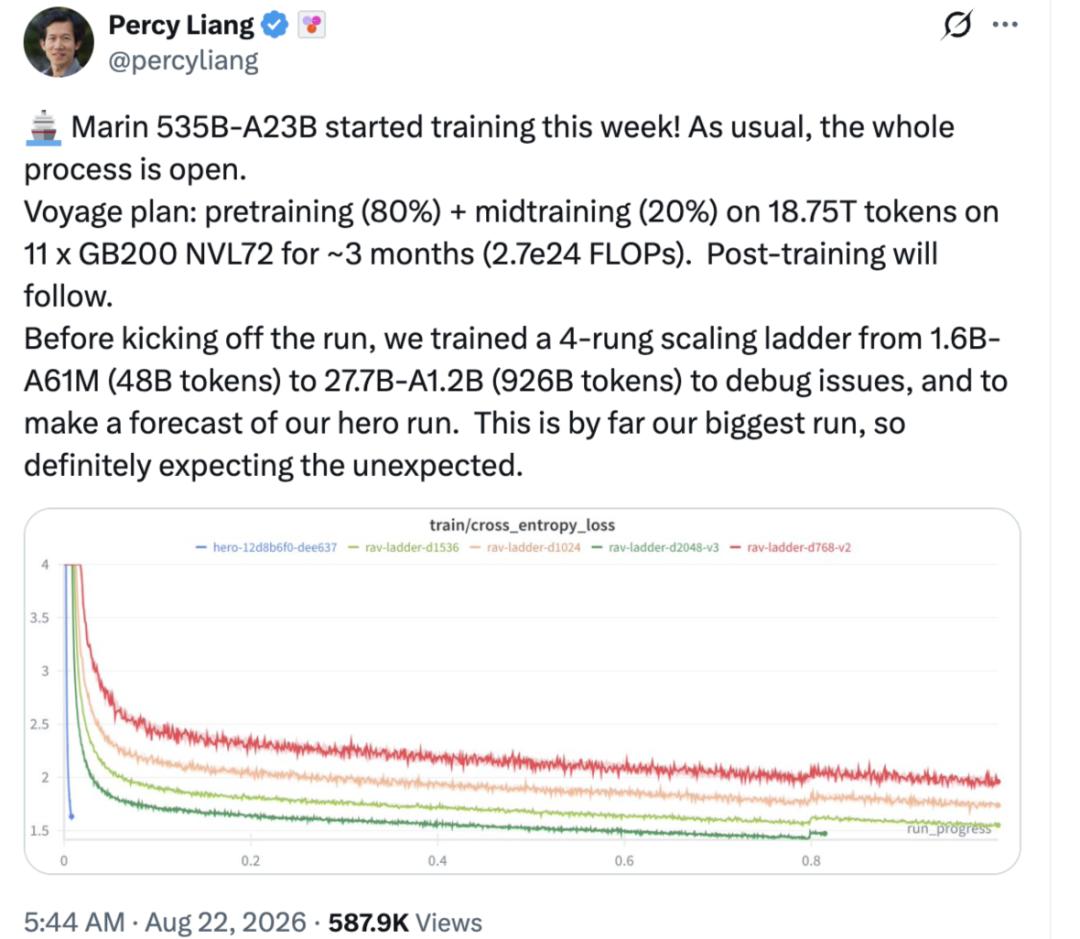The image size is (1080, 939).
Task: Click the blue verified checkmark badge
Action: click(276, 25)
